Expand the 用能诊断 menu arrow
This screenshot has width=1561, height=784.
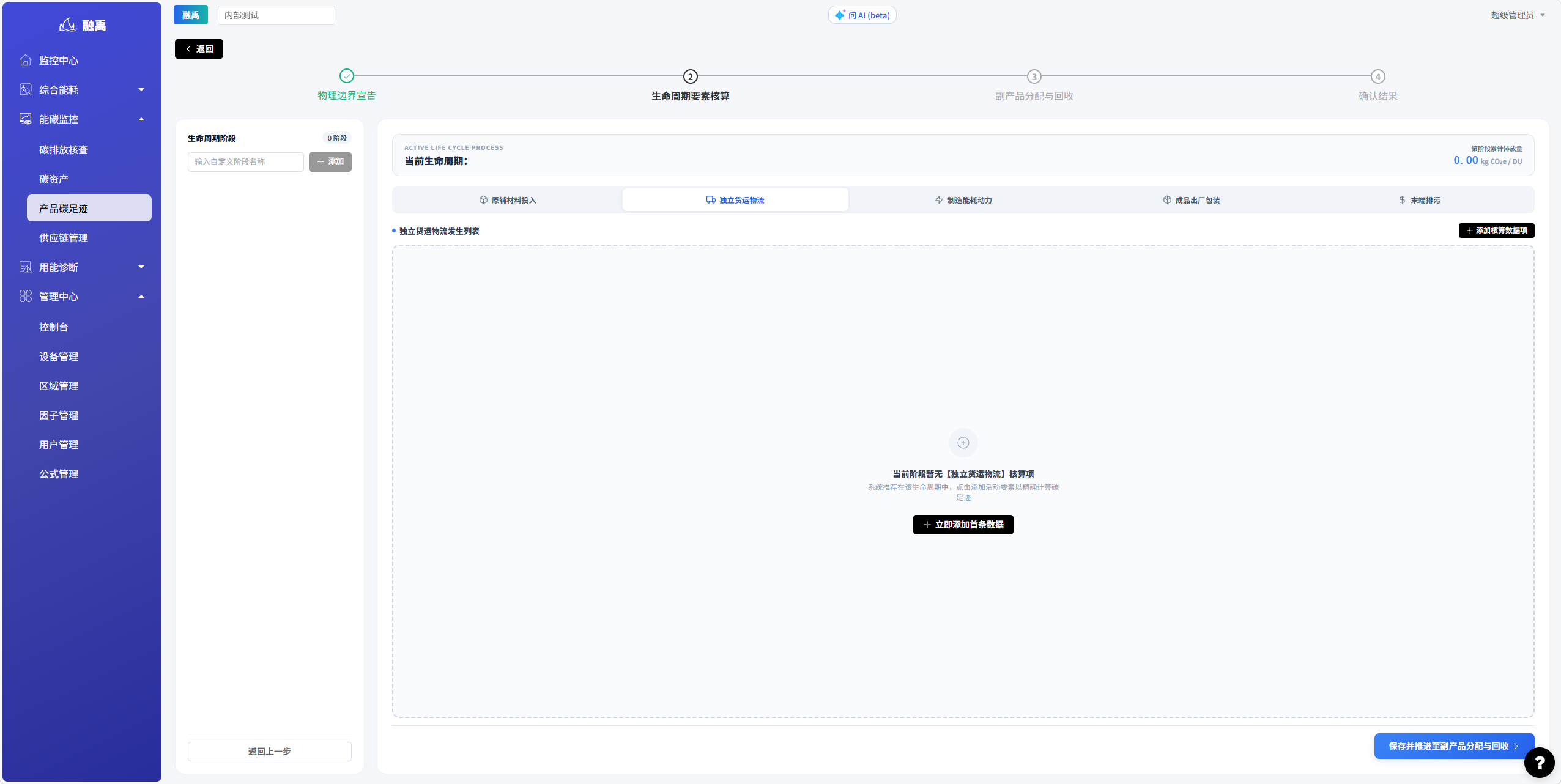point(141,267)
